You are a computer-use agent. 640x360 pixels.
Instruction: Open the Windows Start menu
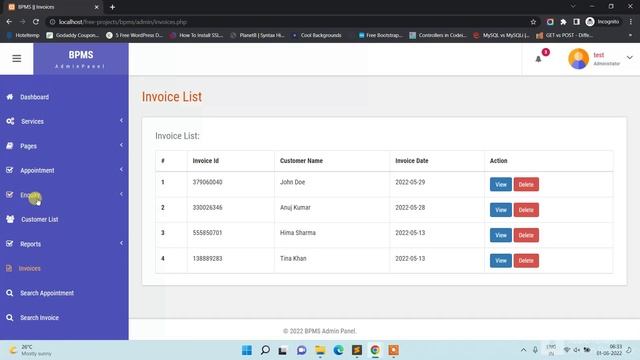247,350
